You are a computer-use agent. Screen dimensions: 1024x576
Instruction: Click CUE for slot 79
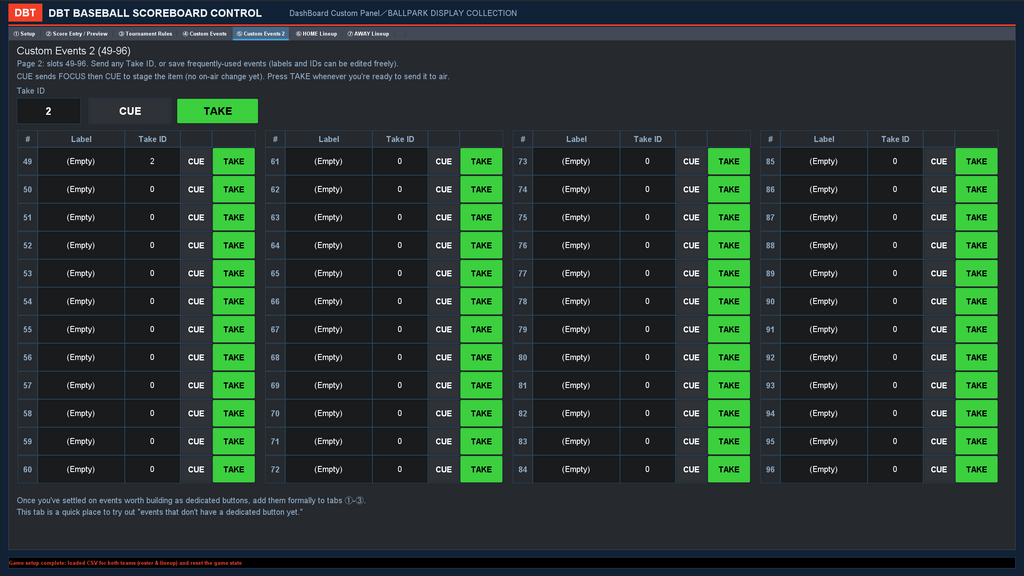691,330
